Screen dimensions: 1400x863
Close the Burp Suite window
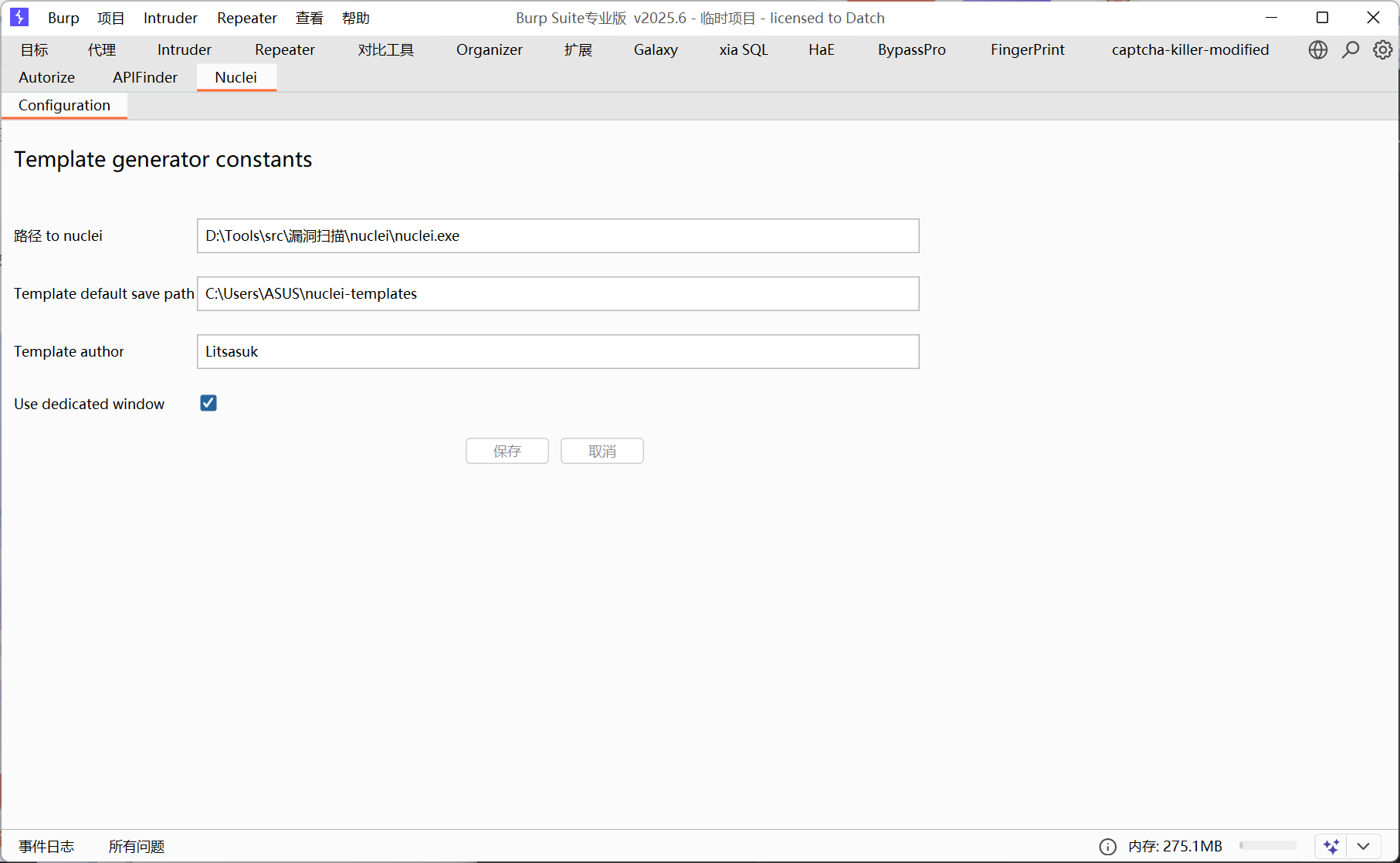1373,18
